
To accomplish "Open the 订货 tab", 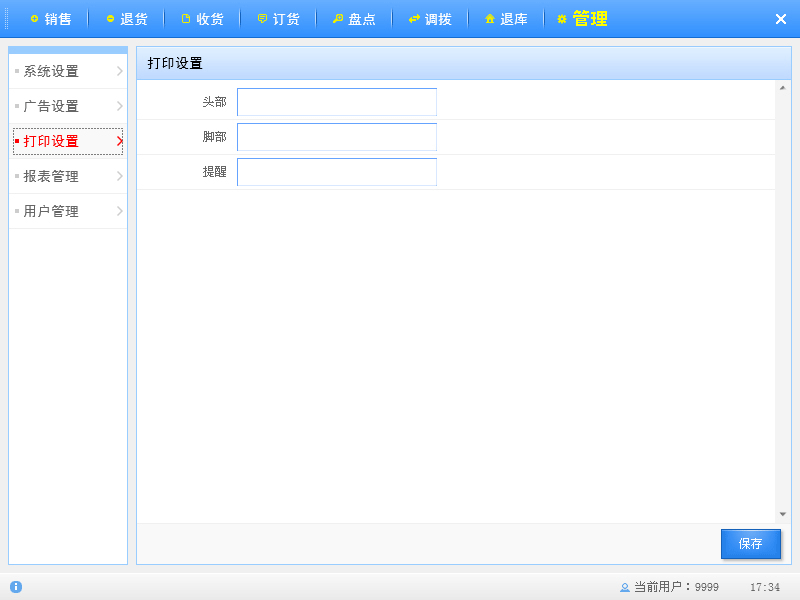I will point(279,19).
